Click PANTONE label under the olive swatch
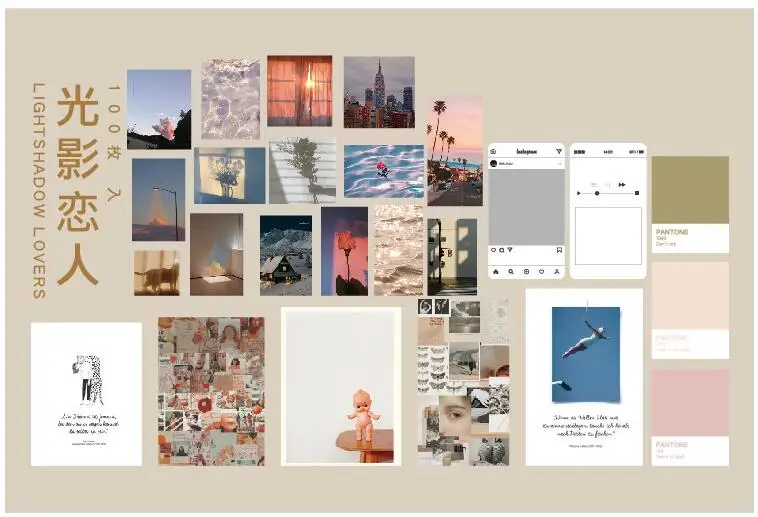 pyautogui.click(x=672, y=232)
